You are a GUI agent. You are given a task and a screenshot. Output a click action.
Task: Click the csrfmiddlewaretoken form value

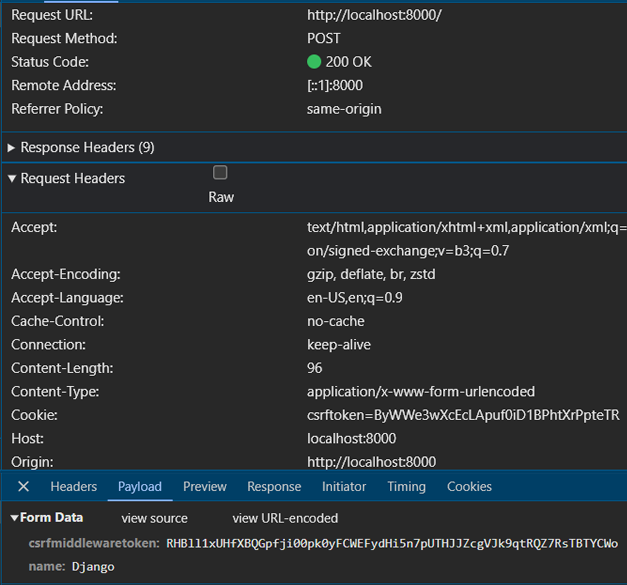point(392,544)
